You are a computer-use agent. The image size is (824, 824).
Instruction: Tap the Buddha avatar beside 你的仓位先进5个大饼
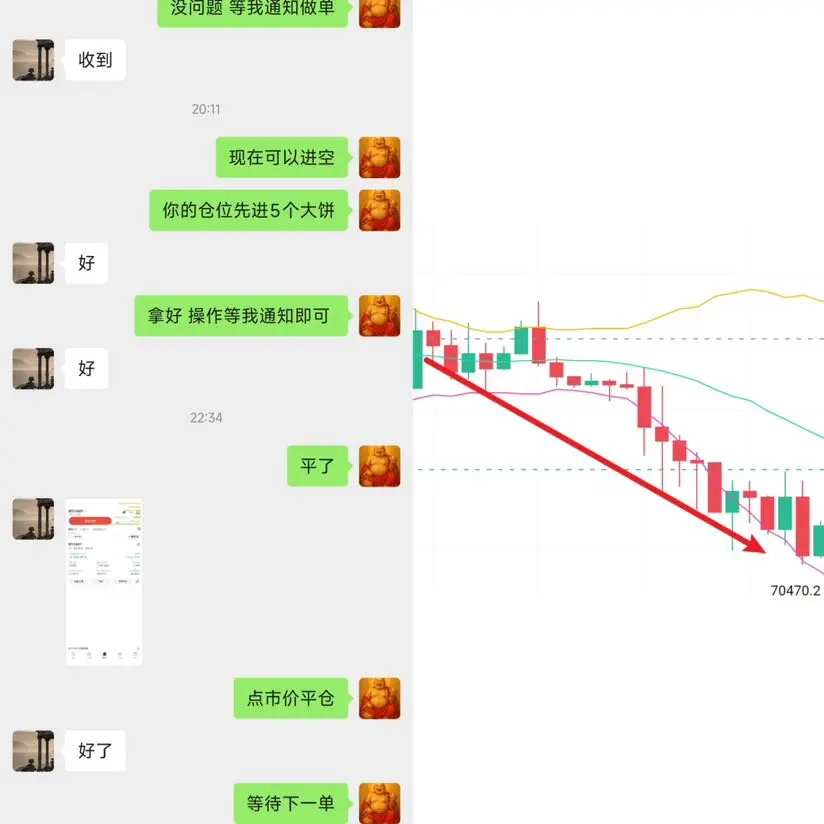(x=379, y=210)
